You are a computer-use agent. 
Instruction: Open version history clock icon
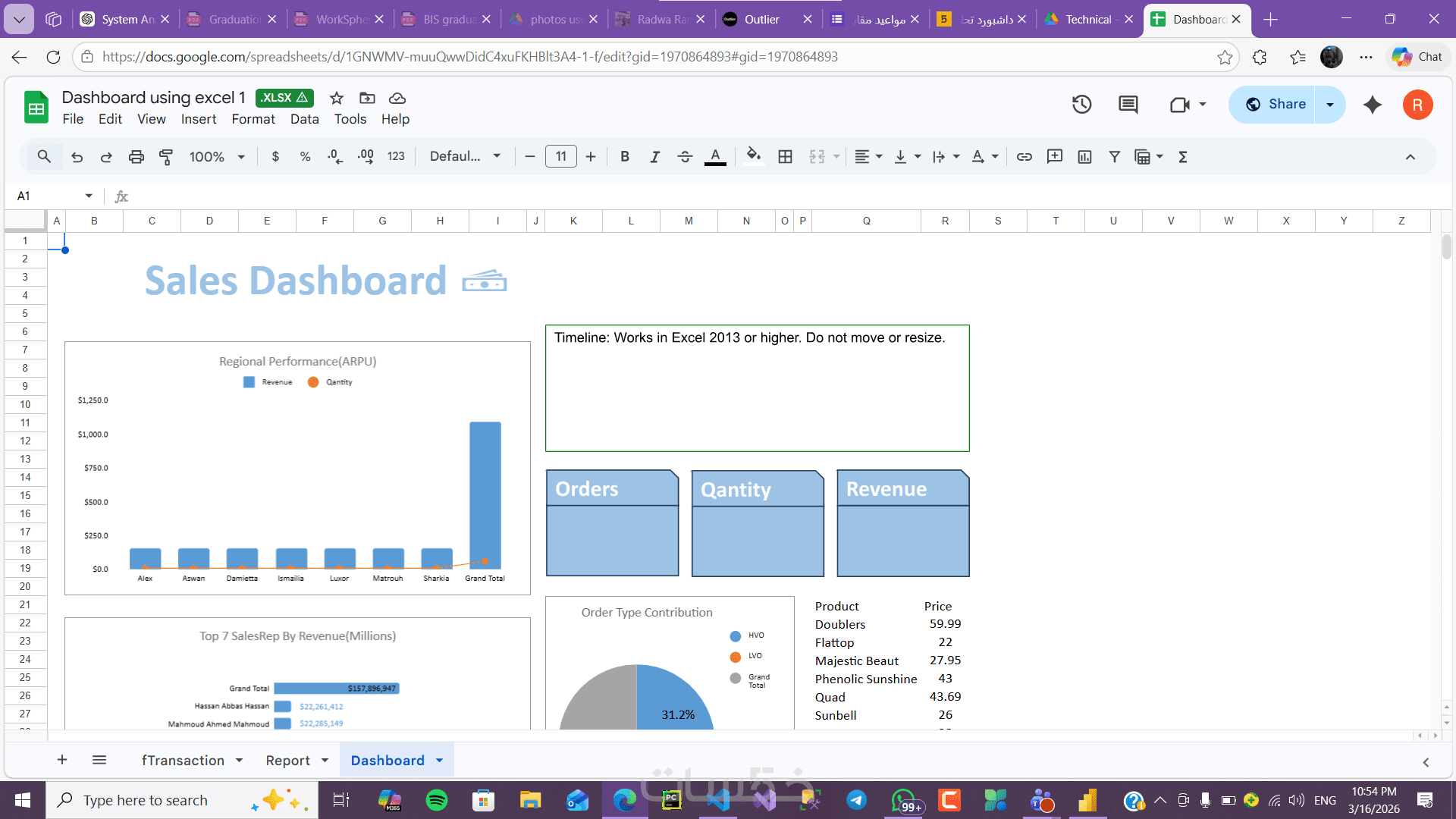1081,105
